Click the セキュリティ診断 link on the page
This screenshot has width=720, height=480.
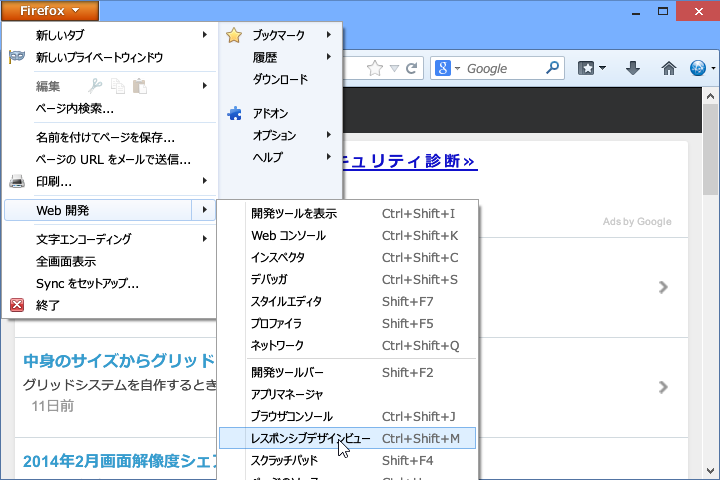(x=410, y=161)
